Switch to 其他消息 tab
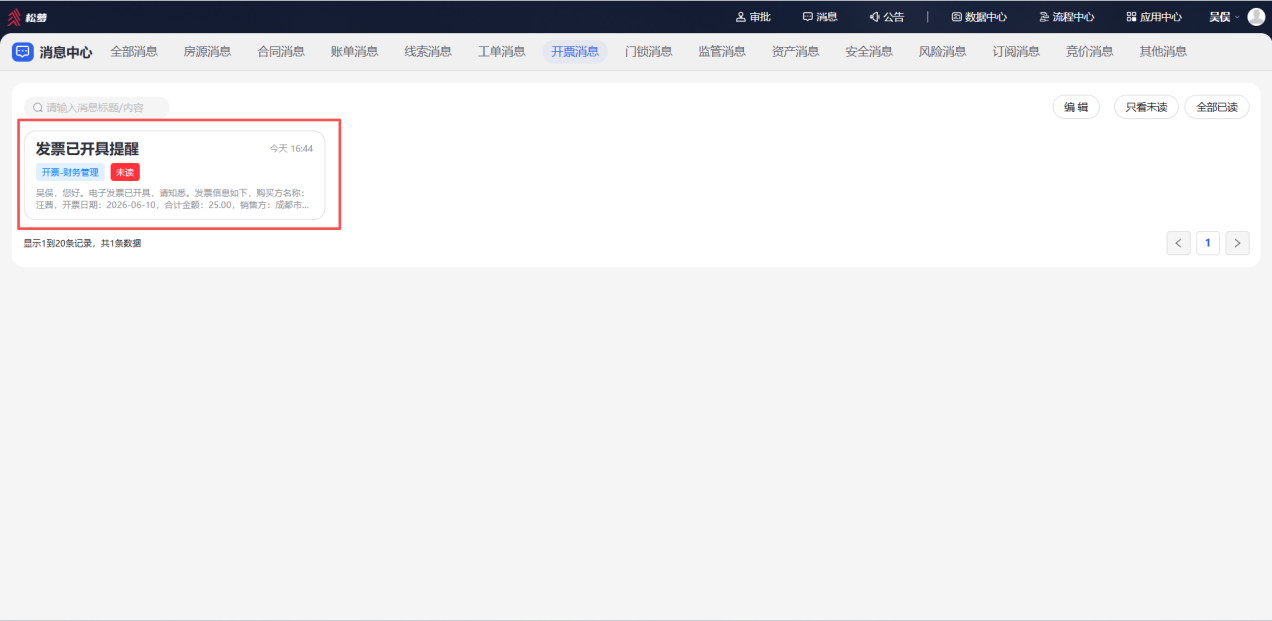 [1163, 52]
